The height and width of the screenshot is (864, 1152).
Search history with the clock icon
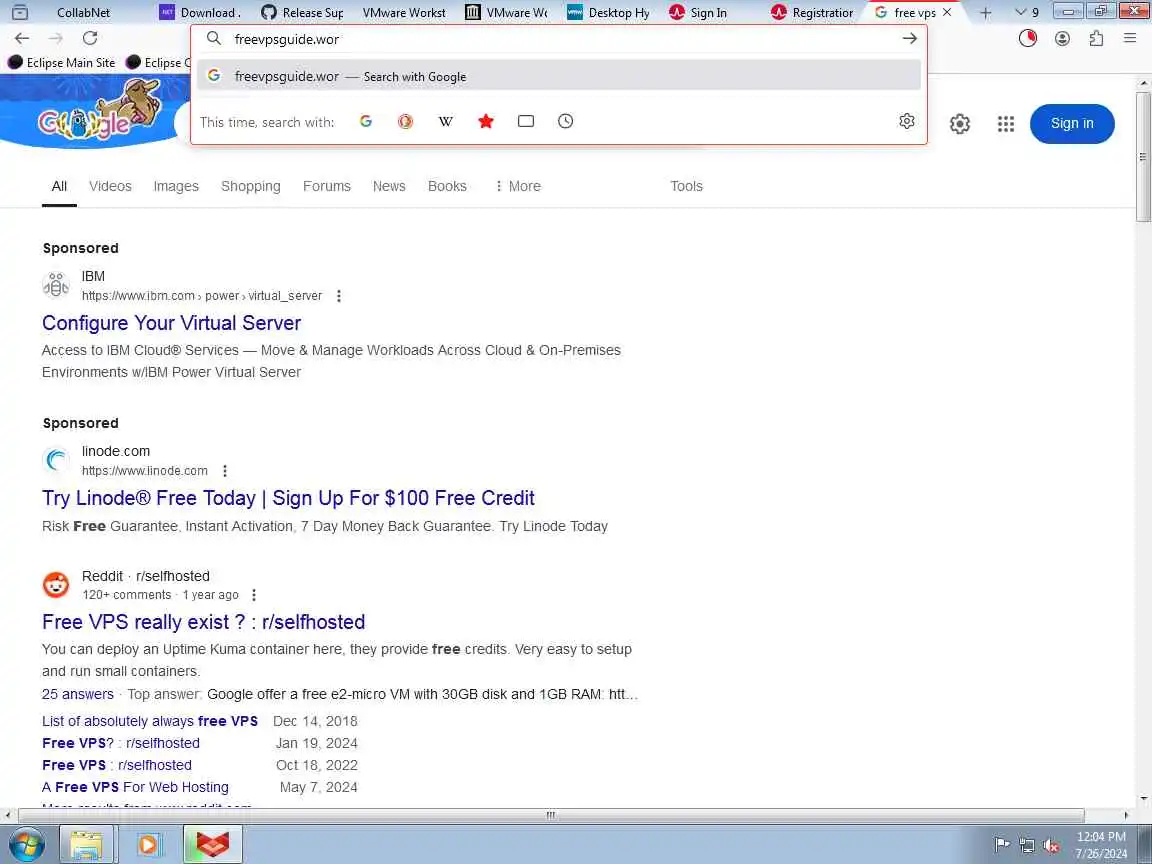click(x=565, y=121)
